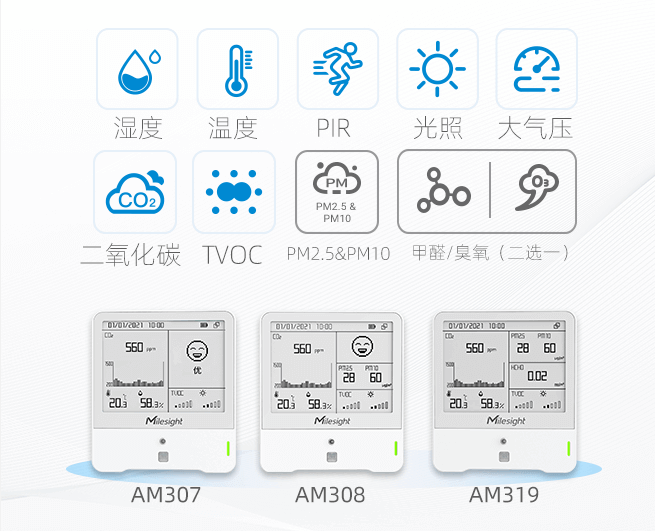This screenshot has width=655, height=531.
Task: Click the smiley face on AM307 screen
Action: [197, 350]
